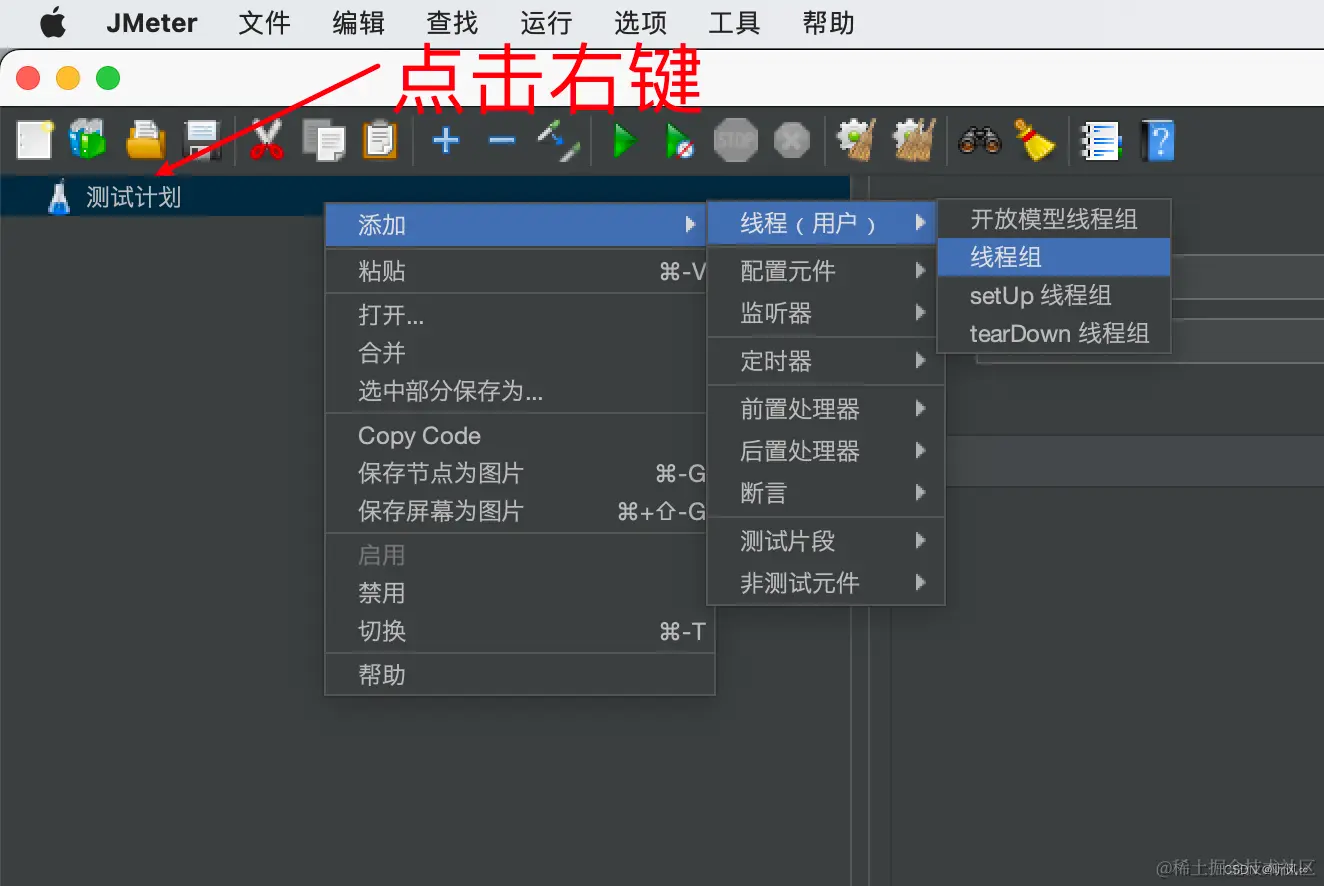The width and height of the screenshot is (1324, 886).
Task: Click the Paste clipboard icon
Action: pos(380,140)
